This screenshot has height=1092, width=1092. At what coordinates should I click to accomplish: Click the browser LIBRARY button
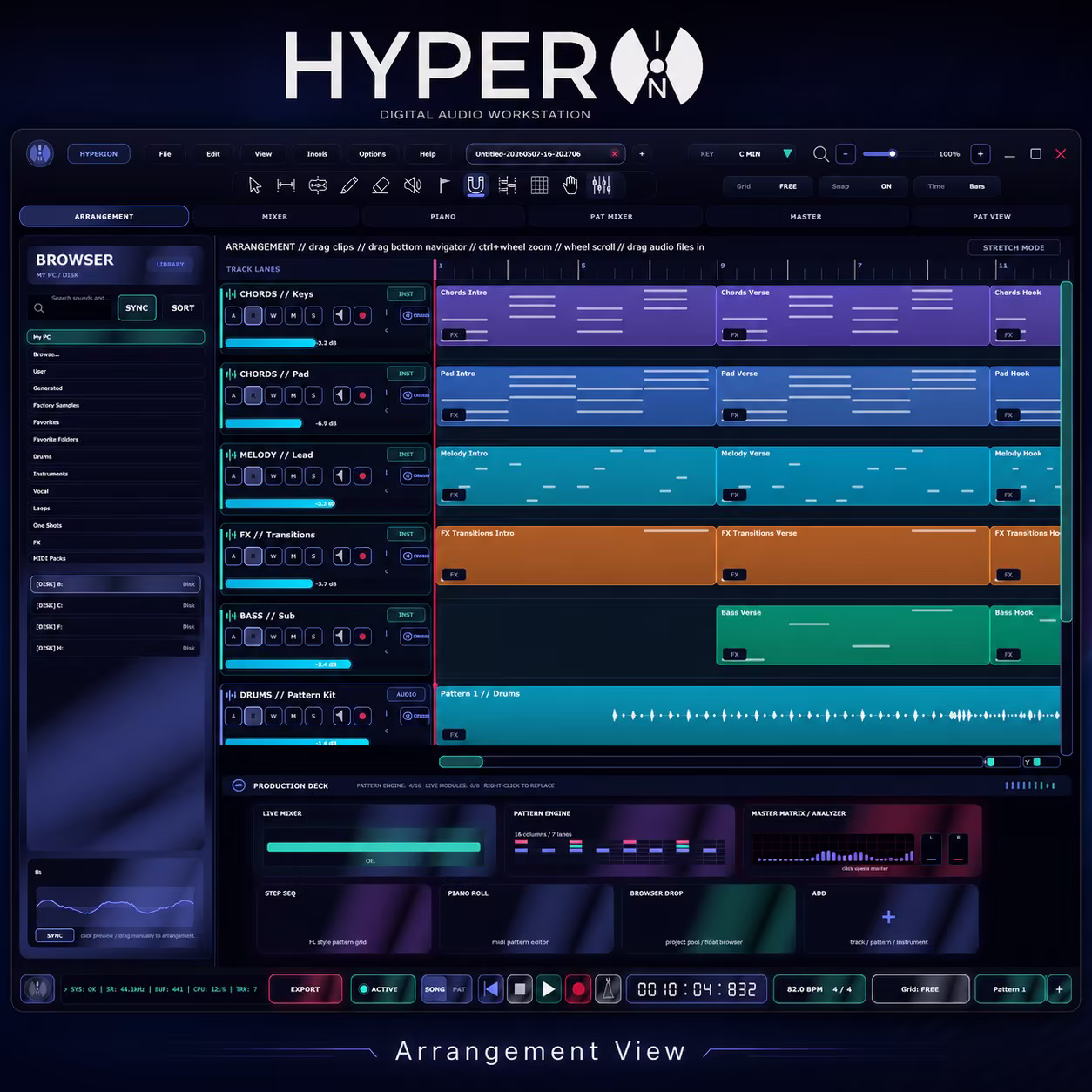tap(170, 264)
